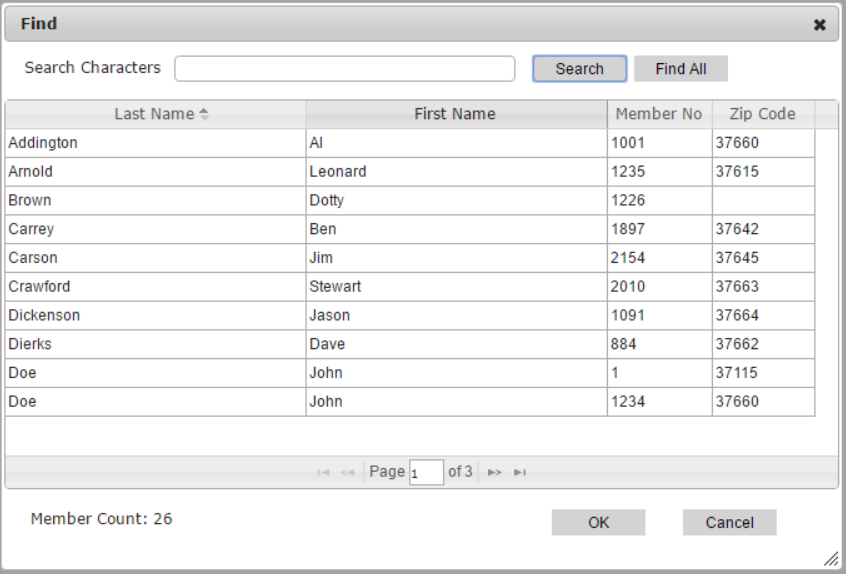Click zip code 37642 cell
846x574 pixels.
point(763,229)
